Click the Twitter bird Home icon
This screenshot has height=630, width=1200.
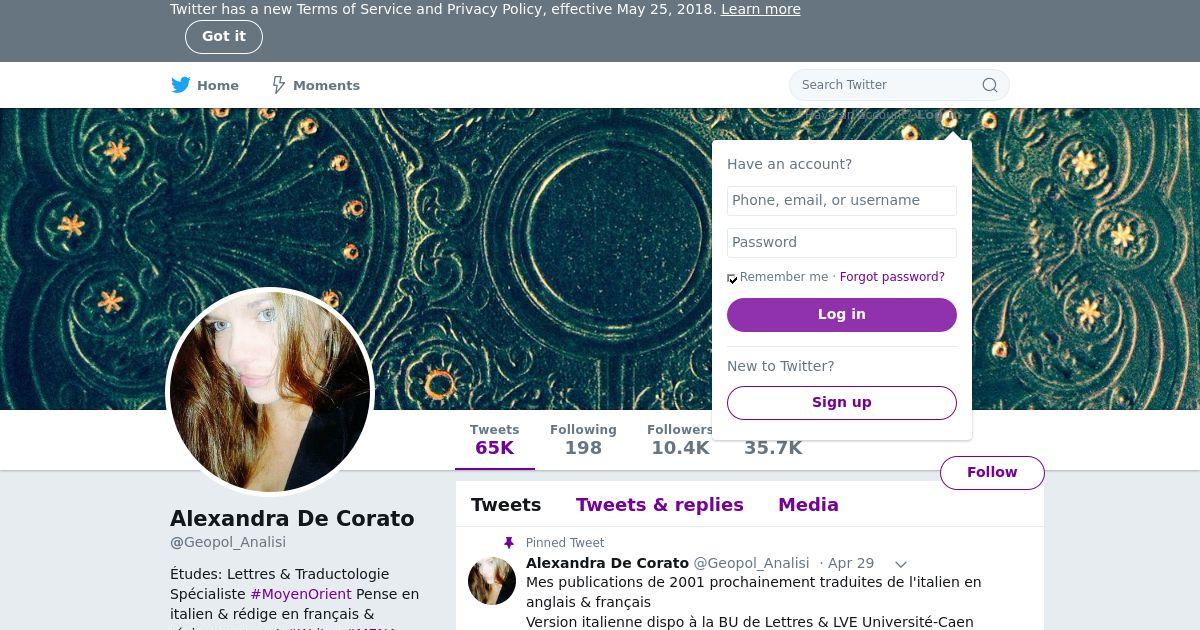point(180,85)
